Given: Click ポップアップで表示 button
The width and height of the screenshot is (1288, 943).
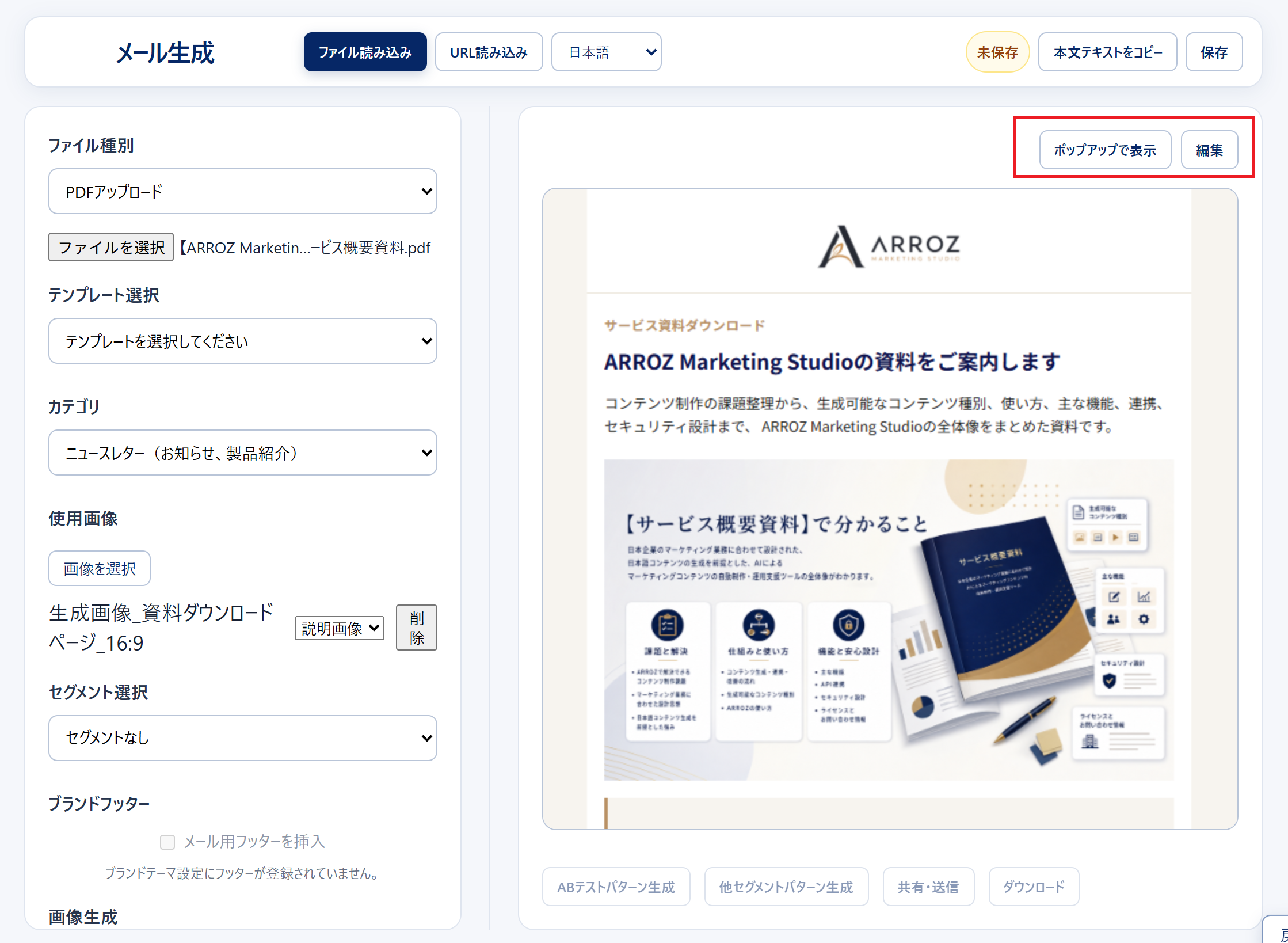Looking at the screenshot, I should click(1105, 150).
